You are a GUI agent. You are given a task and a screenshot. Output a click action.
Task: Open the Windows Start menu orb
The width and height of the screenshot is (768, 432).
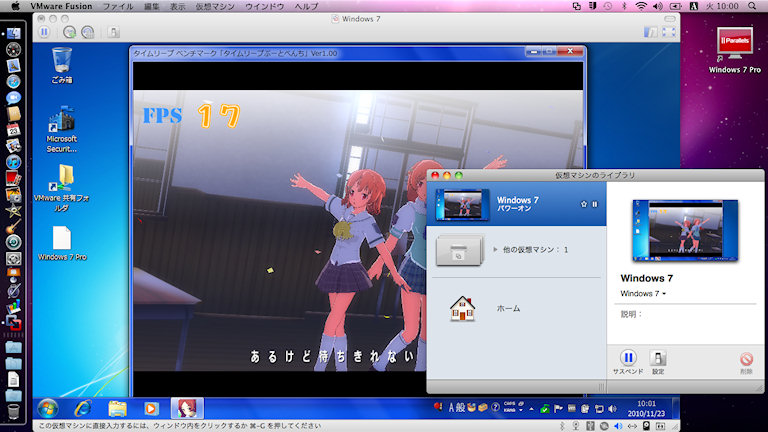[48, 408]
